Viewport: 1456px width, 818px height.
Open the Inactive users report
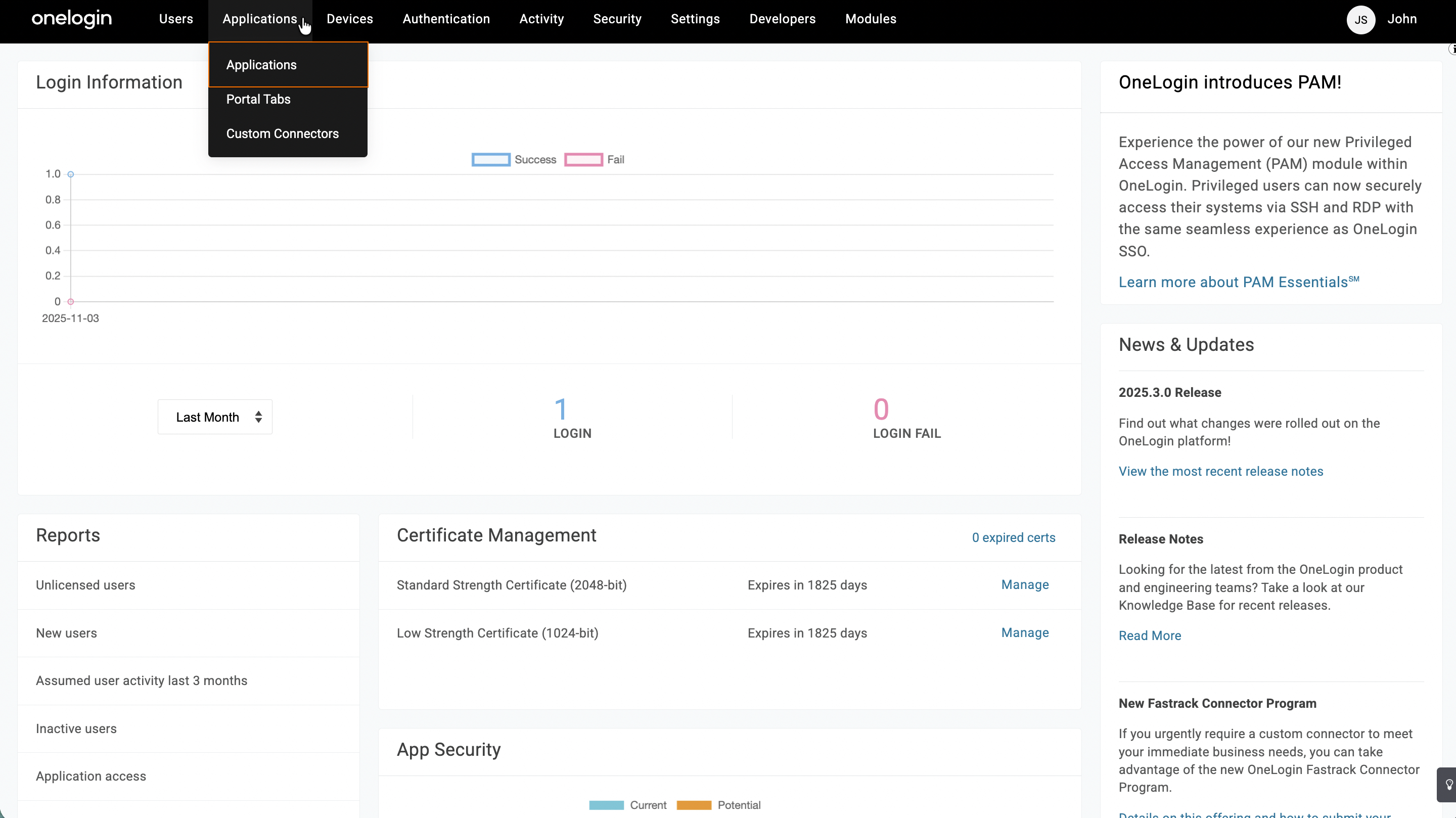(76, 729)
